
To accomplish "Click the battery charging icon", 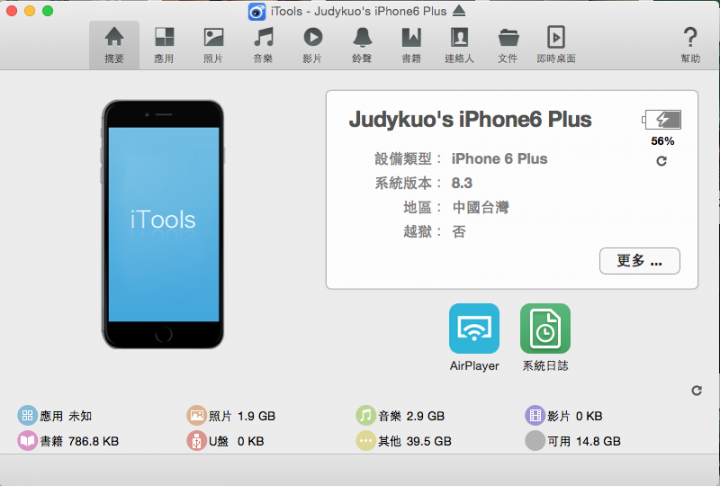I will [x=662, y=120].
